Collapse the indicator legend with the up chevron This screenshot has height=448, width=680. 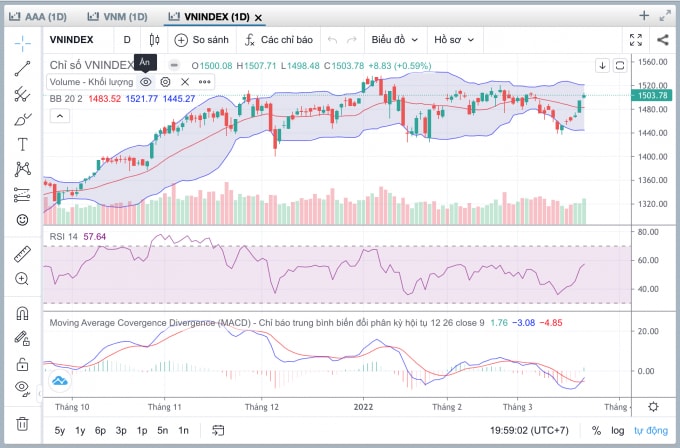pos(60,116)
